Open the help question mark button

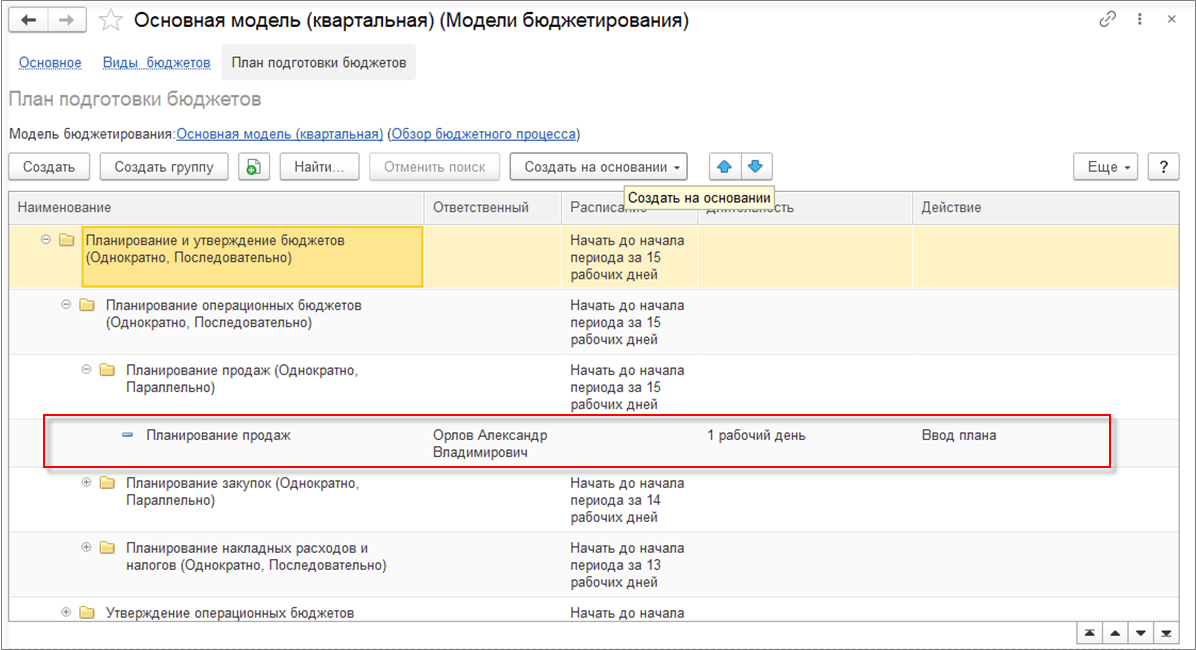pos(1164,167)
